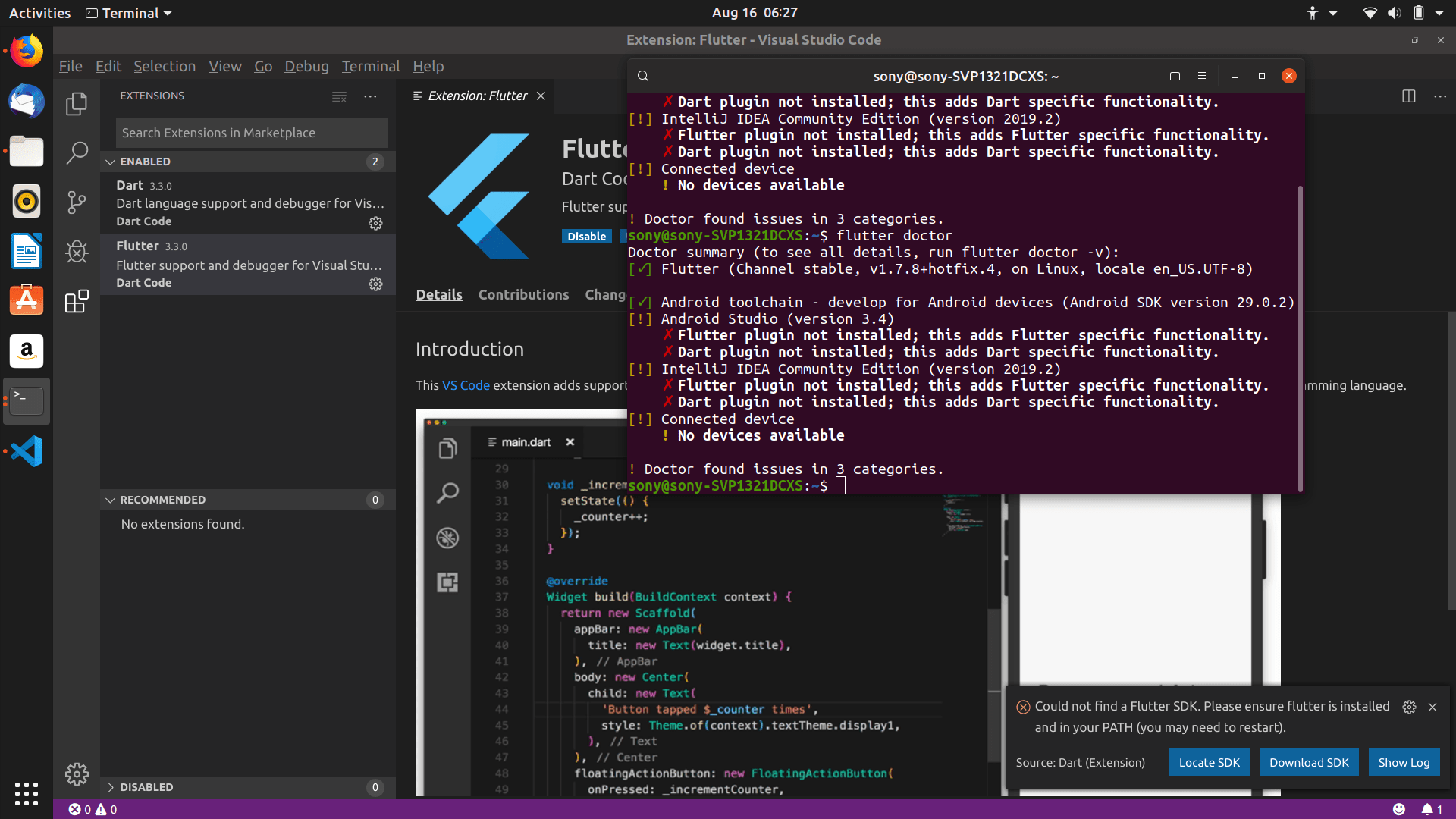The height and width of the screenshot is (819, 1456).
Task: Click the terminal window scrollbar
Action: (x=1300, y=337)
